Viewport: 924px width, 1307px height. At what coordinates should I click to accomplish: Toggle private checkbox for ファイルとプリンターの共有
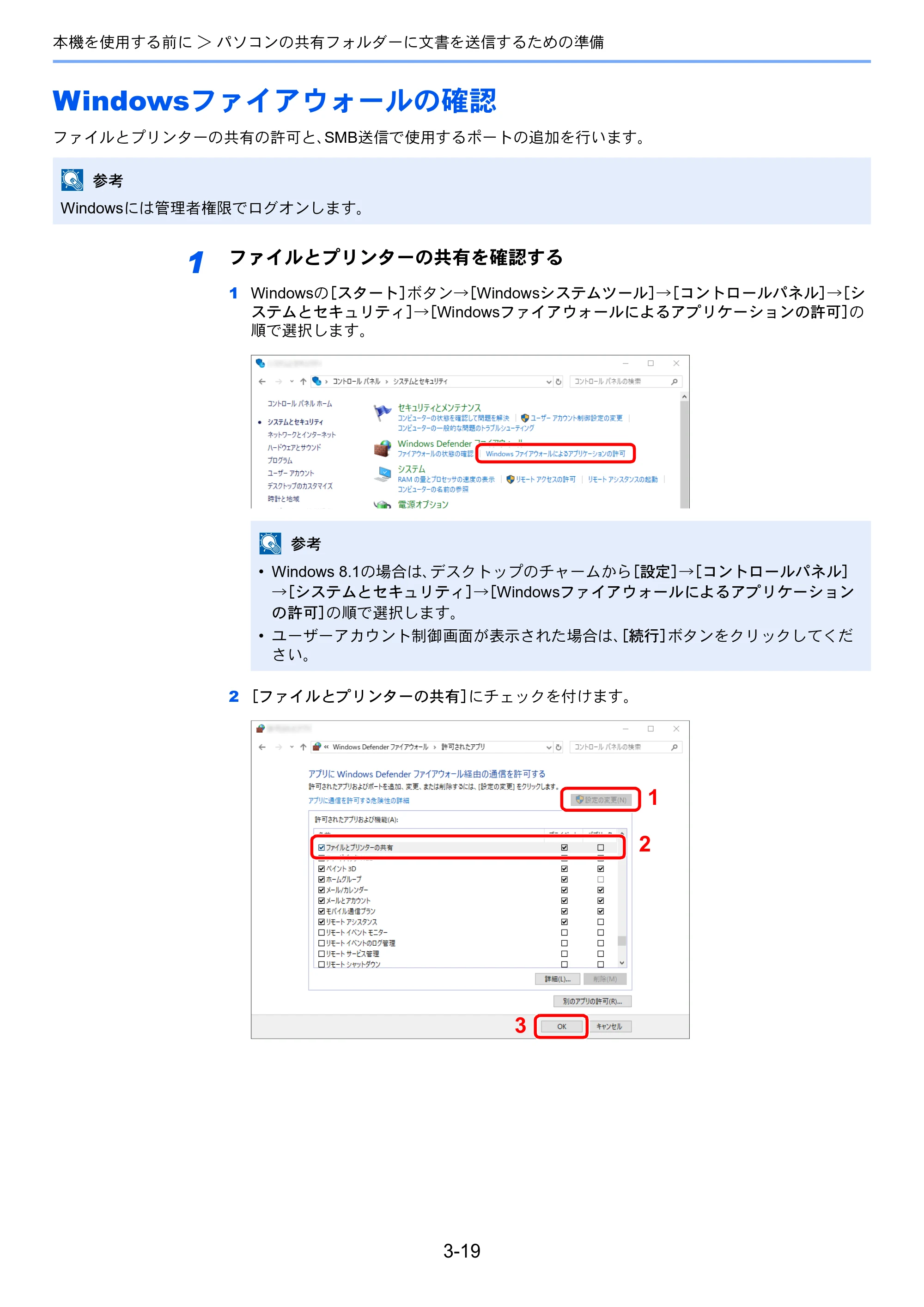tap(564, 848)
